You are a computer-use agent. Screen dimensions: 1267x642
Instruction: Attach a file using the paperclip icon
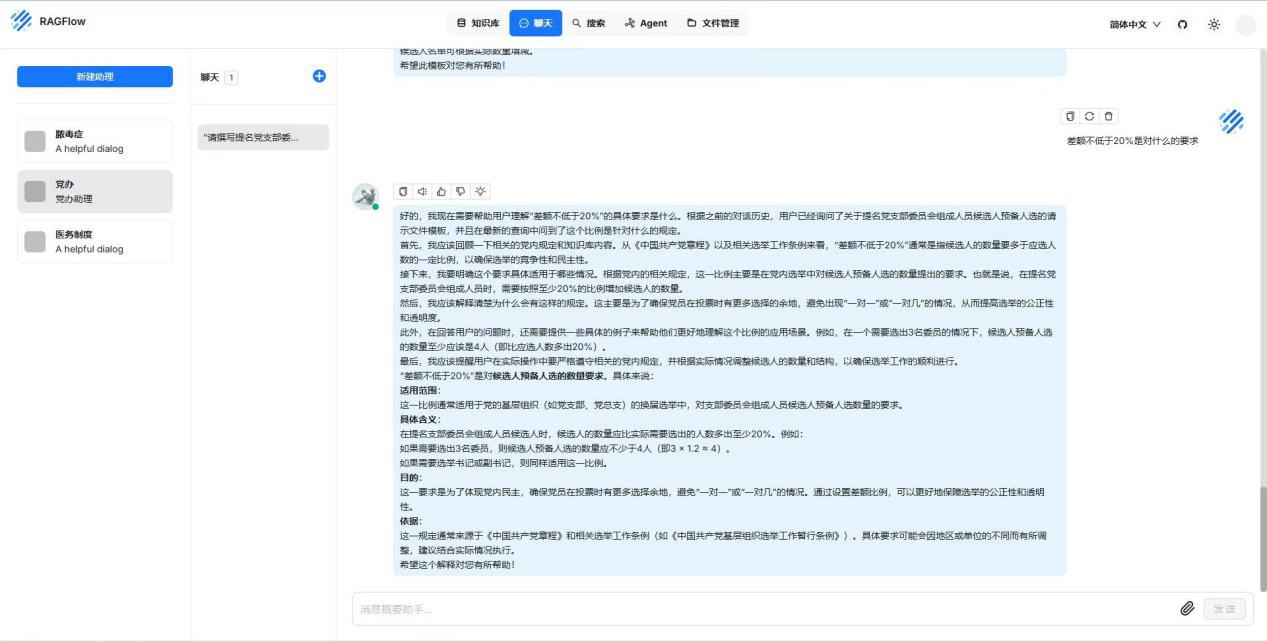coord(1187,608)
